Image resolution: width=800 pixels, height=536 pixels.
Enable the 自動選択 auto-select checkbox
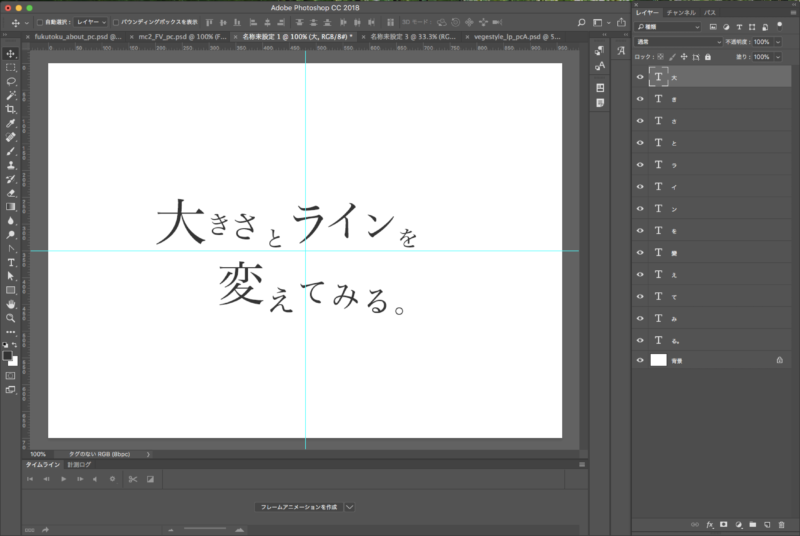click(40, 22)
